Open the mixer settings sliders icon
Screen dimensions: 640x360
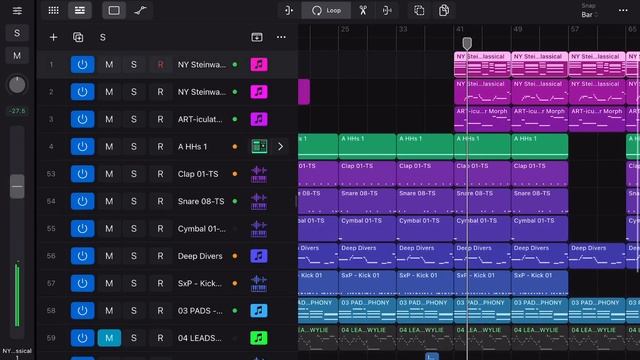point(17,11)
